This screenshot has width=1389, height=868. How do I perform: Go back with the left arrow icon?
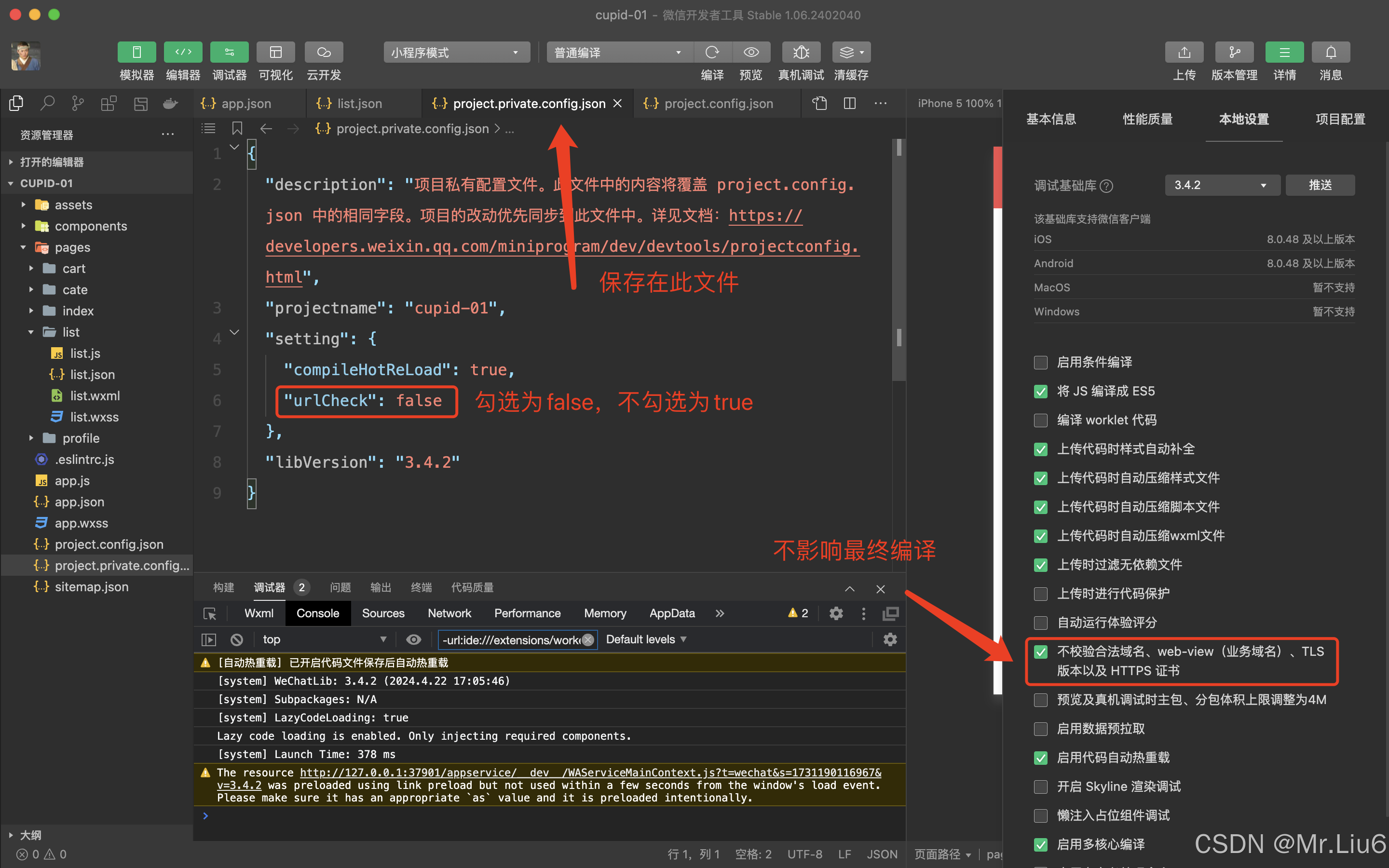266,128
